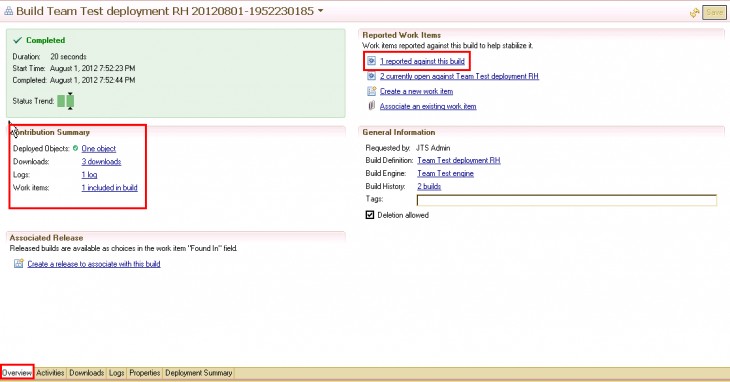Screen dimensions: 730x382
Task: Click the Start Time value text
Action: pyautogui.click(x=93, y=68)
